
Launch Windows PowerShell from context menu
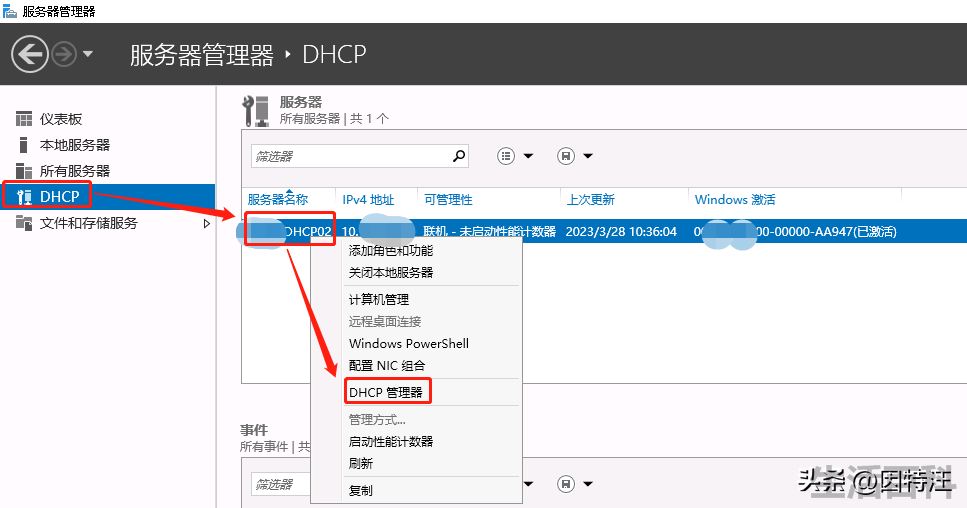(409, 343)
